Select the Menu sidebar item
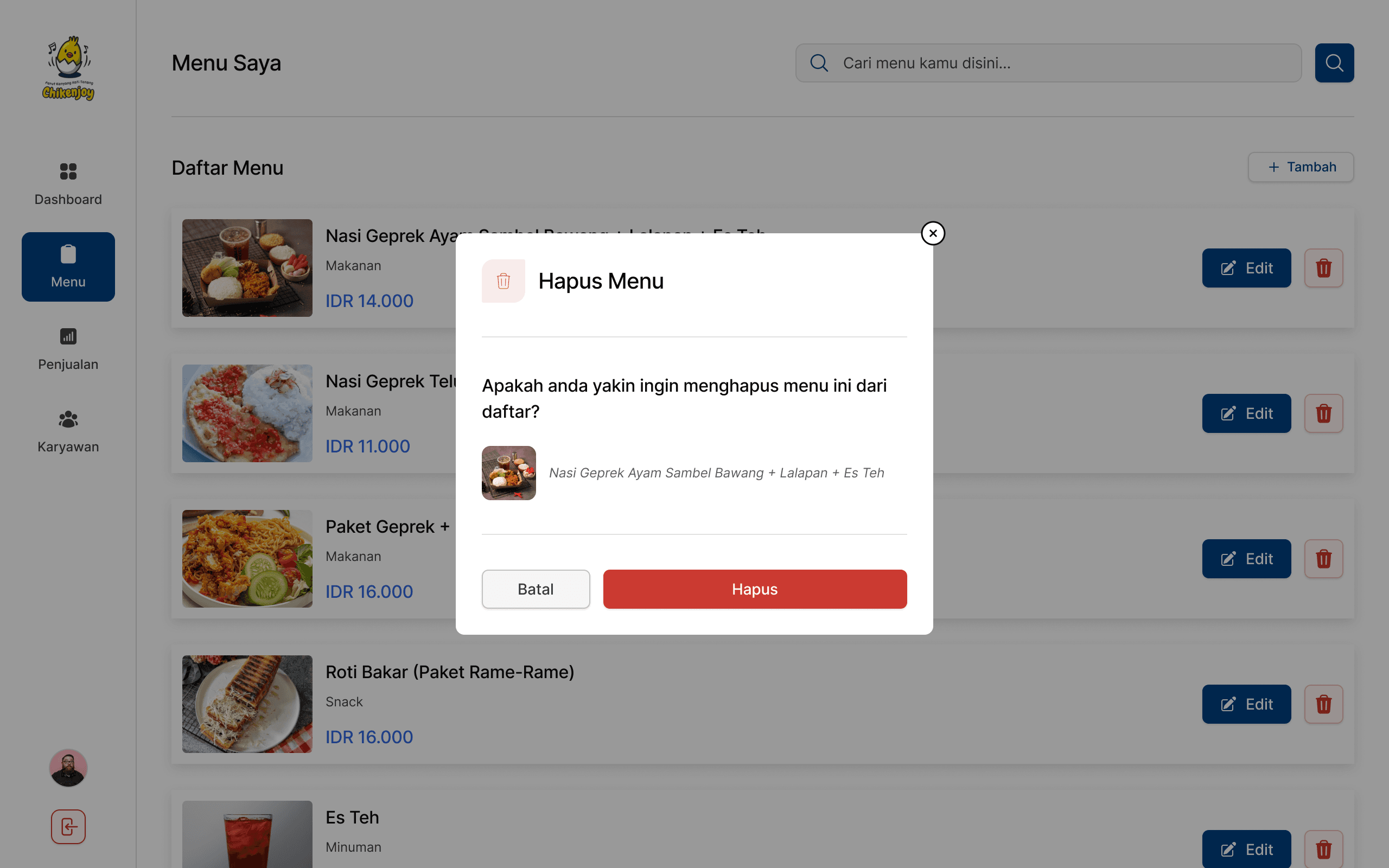The width and height of the screenshot is (1389, 868). [x=68, y=266]
